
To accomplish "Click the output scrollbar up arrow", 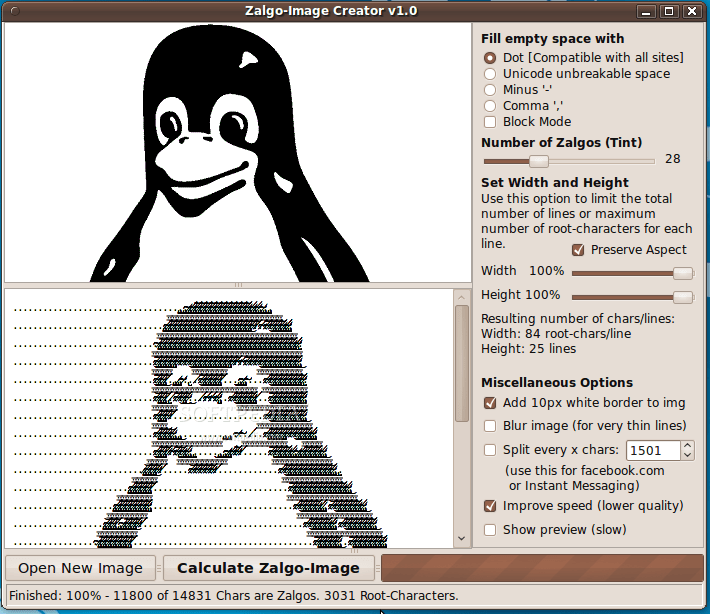I will coord(461,297).
